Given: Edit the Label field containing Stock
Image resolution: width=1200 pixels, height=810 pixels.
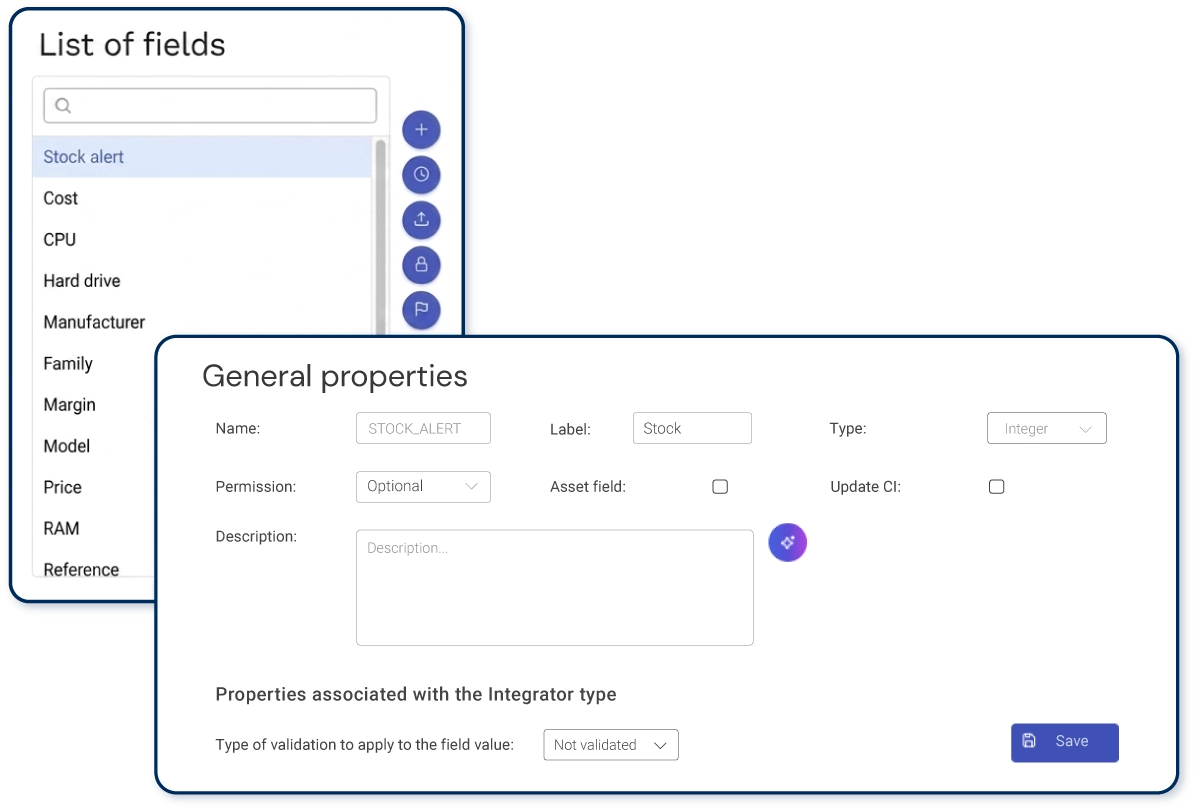Looking at the screenshot, I should (692, 428).
